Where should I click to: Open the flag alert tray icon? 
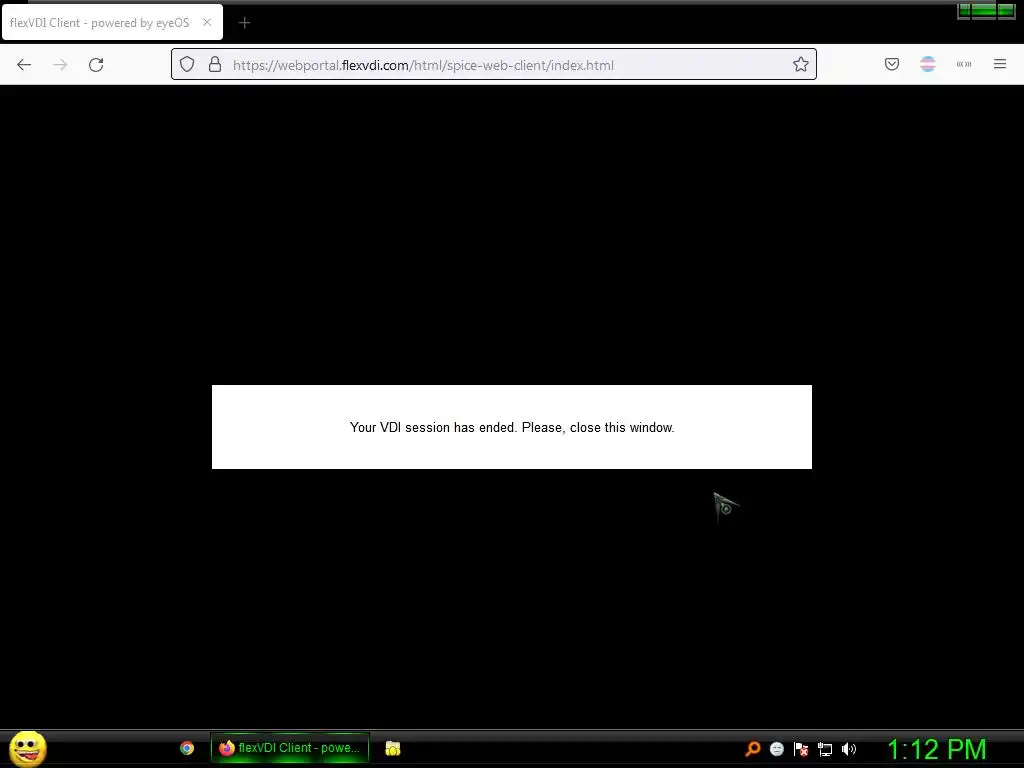pyautogui.click(x=801, y=749)
